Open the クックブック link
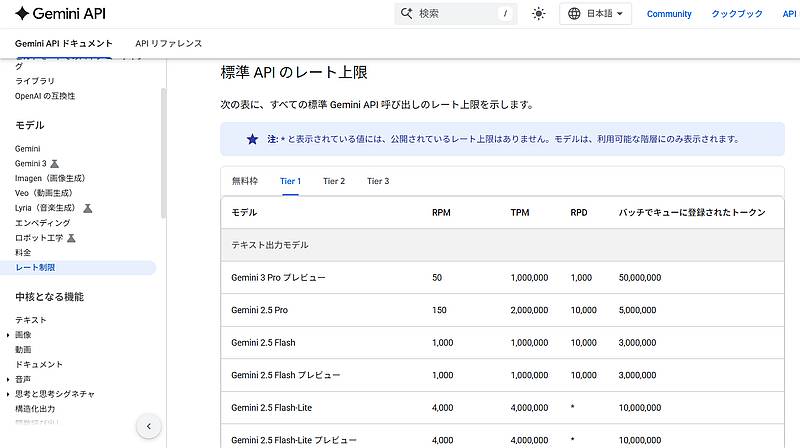Image resolution: width=800 pixels, height=448 pixels. (737, 14)
